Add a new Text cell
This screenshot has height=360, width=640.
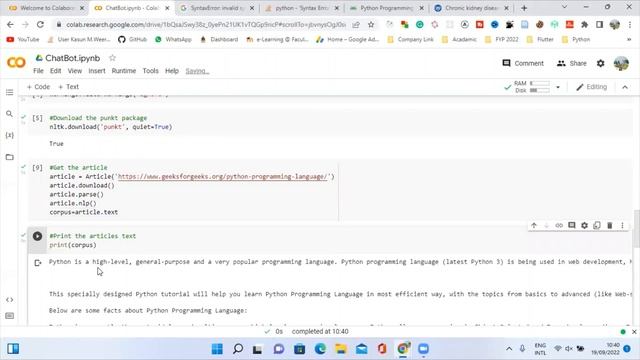69,87
